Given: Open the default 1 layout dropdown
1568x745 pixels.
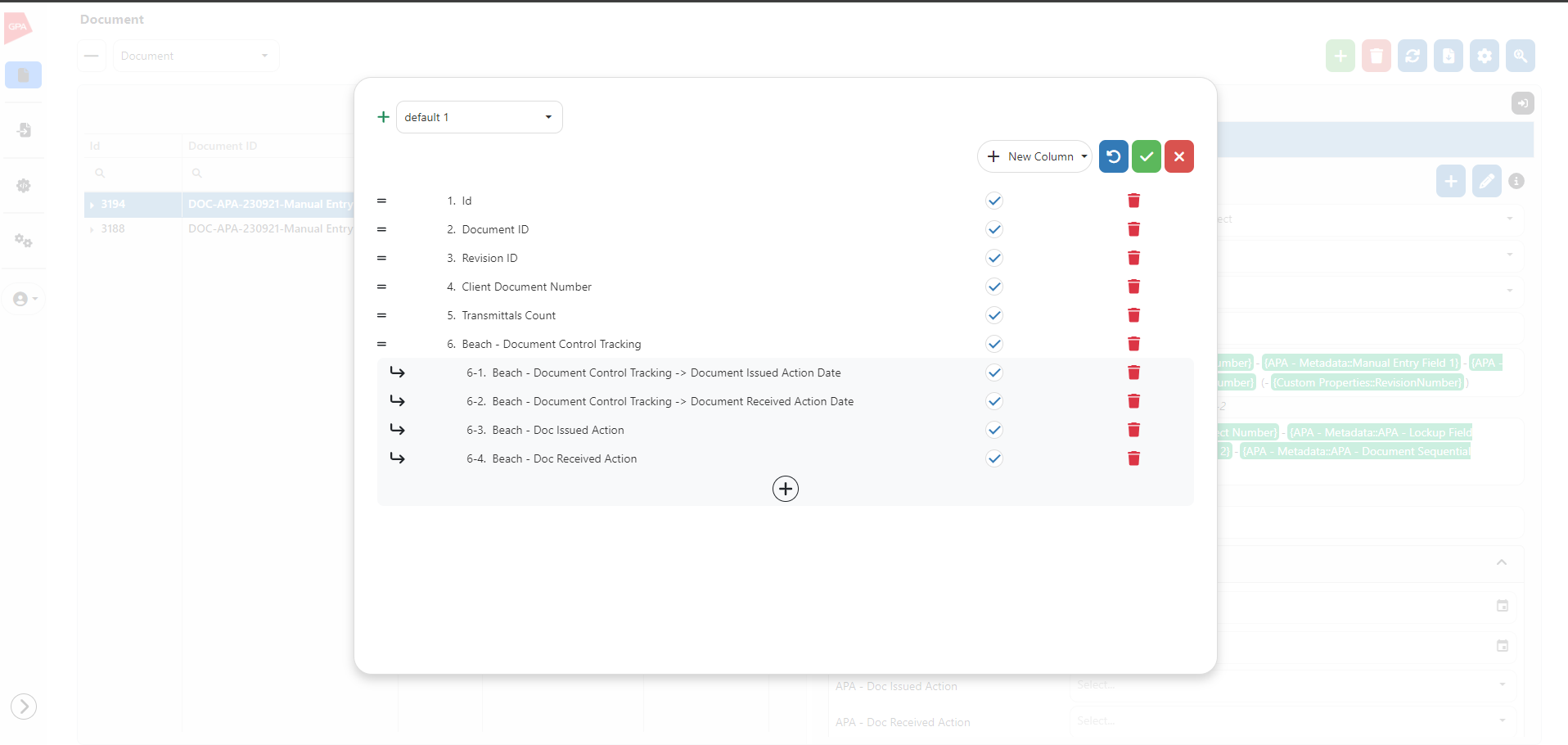Looking at the screenshot, I should pyautogui.click(x=479, y=117).
